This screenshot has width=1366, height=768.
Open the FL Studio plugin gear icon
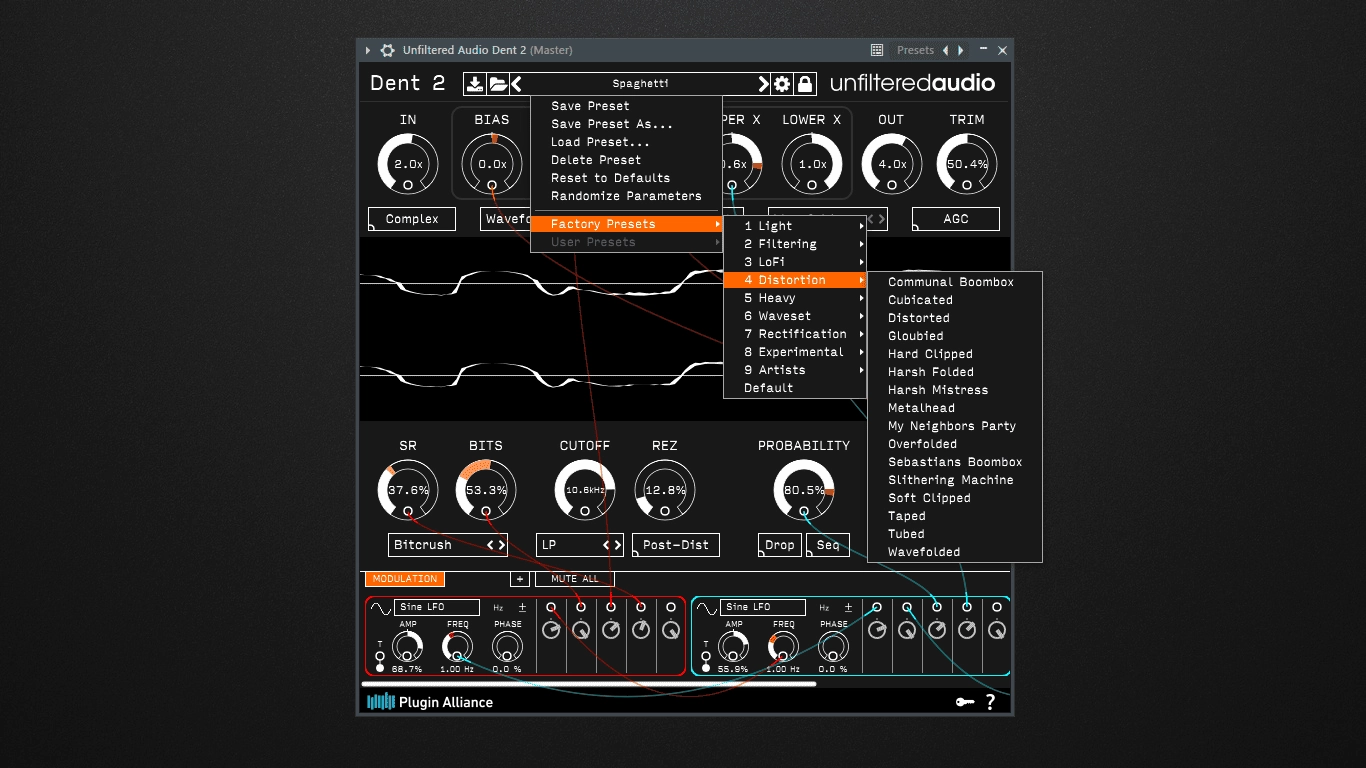pyautogui.click(x=387, y=50)
